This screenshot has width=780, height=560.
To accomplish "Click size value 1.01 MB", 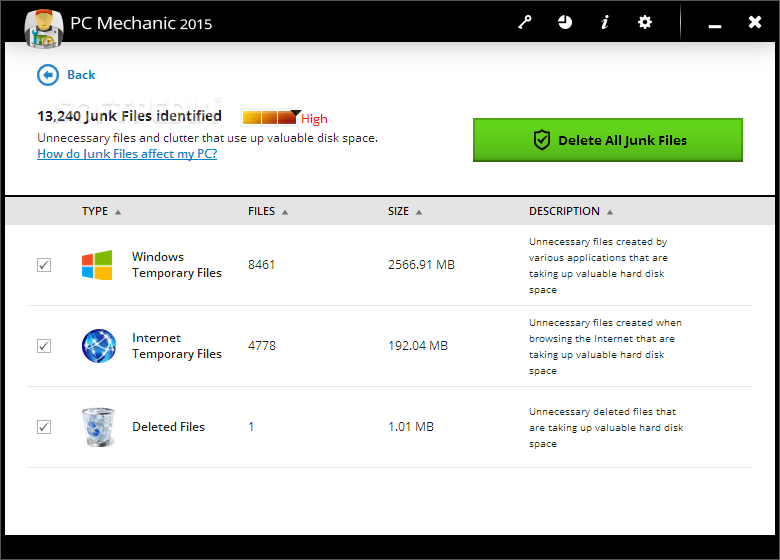I will (411, 427).
